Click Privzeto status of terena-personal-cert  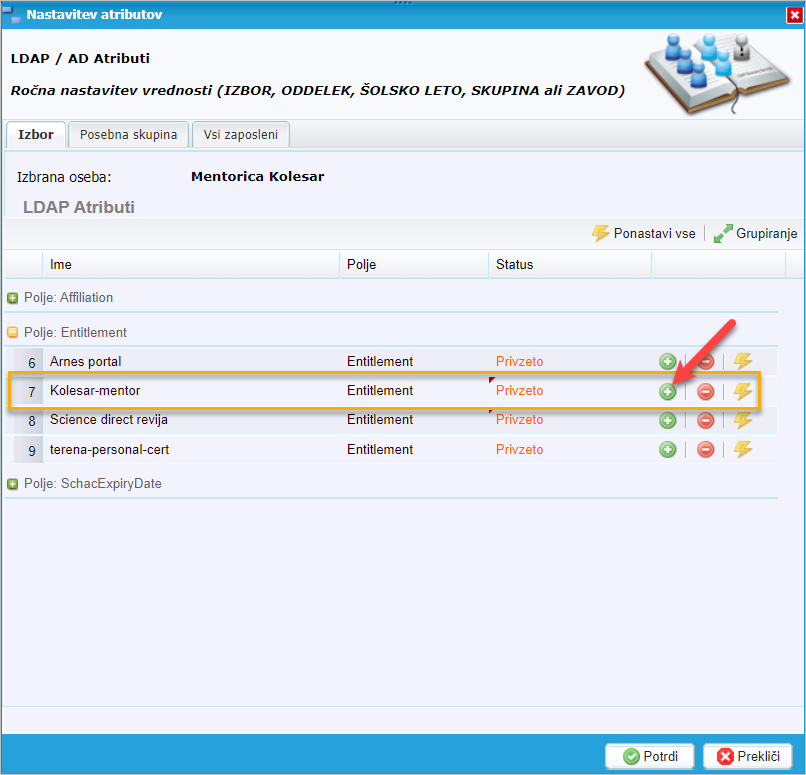pos(519,450)
